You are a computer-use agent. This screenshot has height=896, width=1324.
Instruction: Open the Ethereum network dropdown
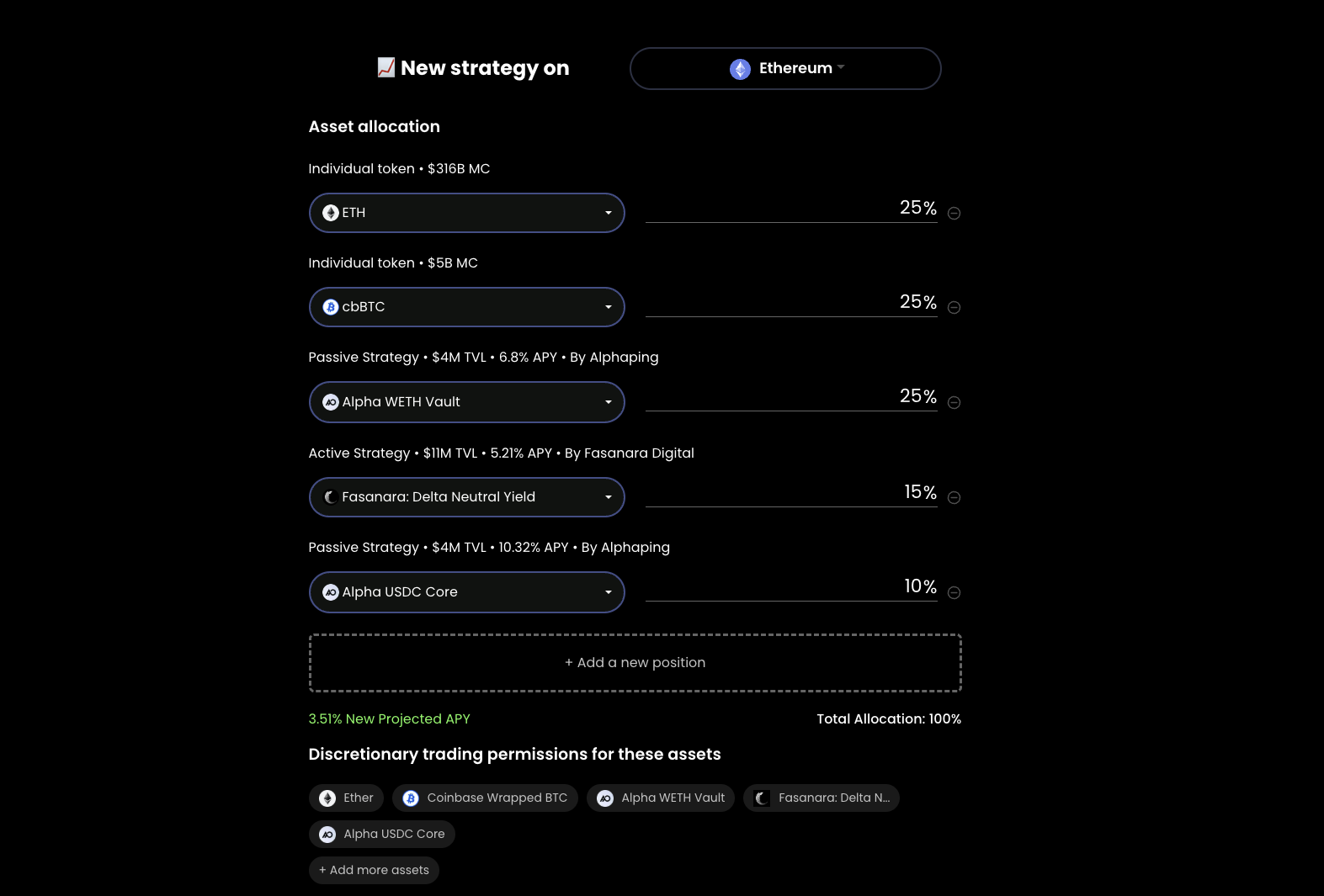(784, 68)
